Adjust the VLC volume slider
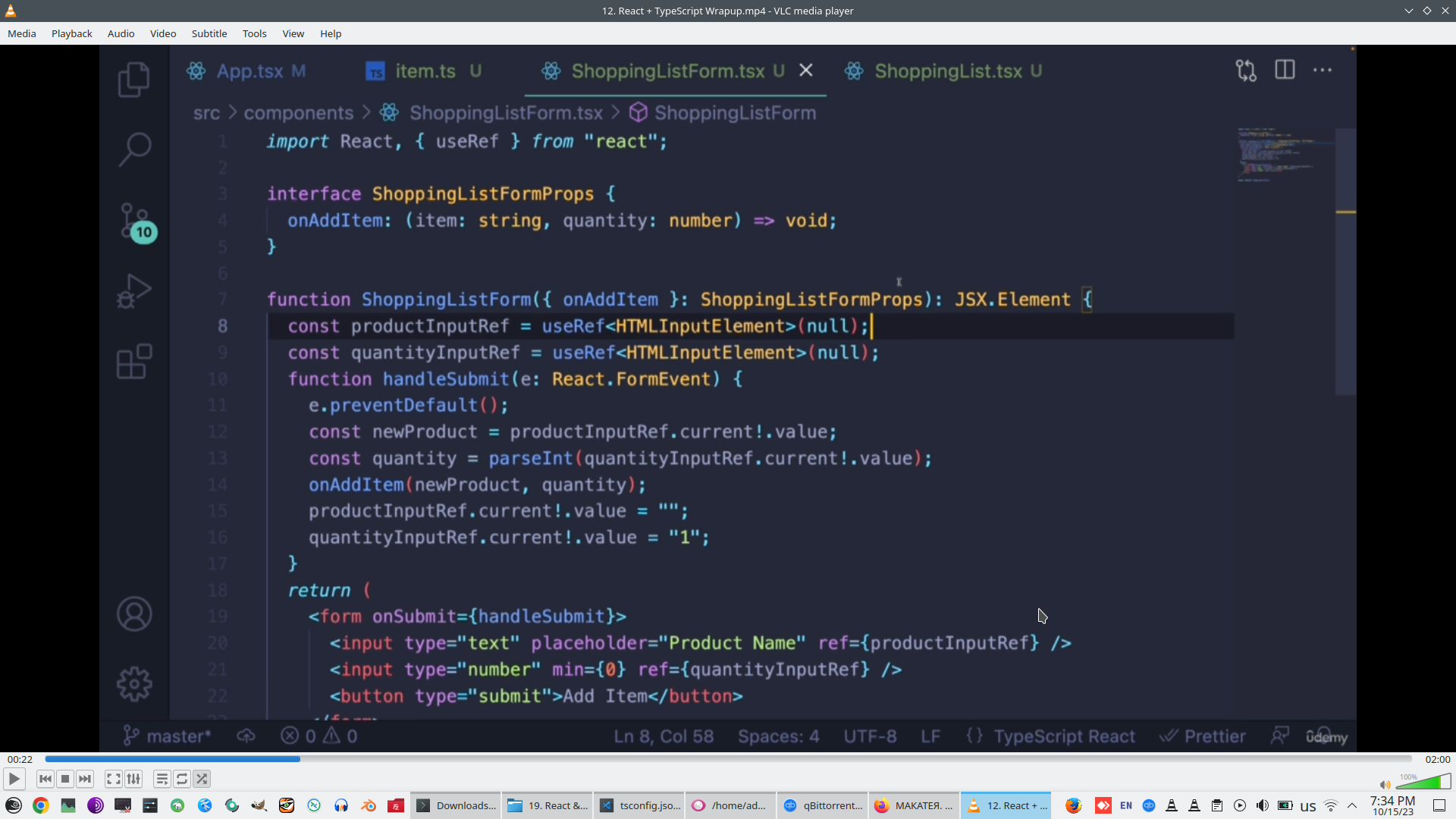This screenshot has height=819, width=1456. pos(1423,783)
